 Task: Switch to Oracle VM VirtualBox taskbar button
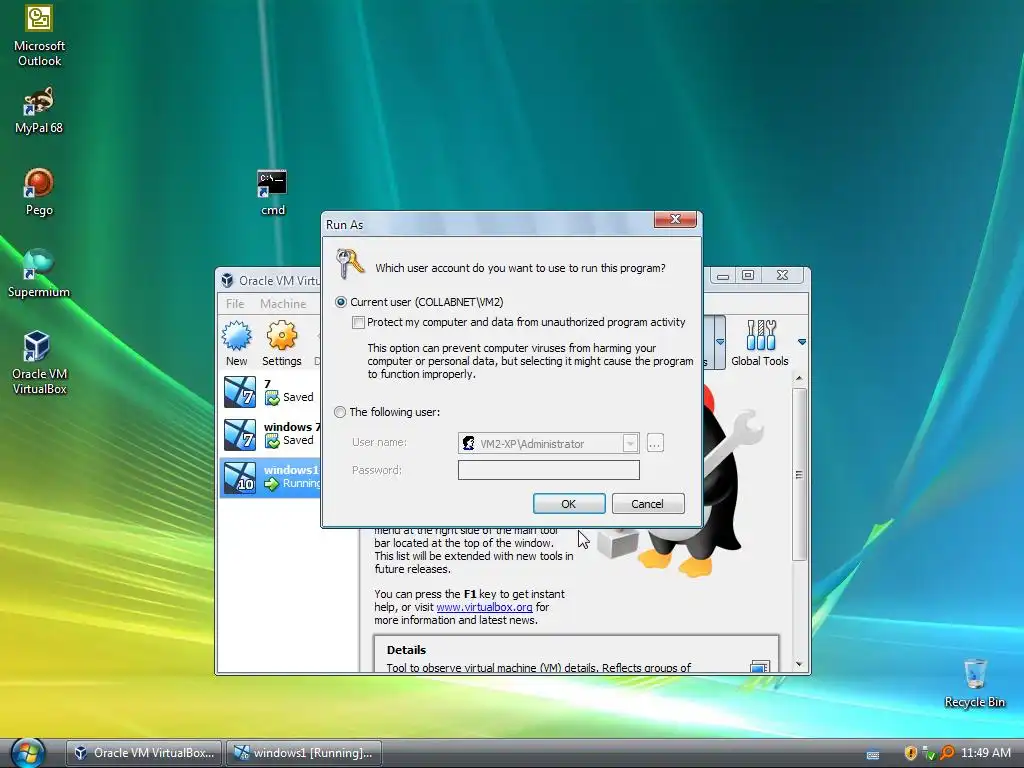tap(144, 752)
